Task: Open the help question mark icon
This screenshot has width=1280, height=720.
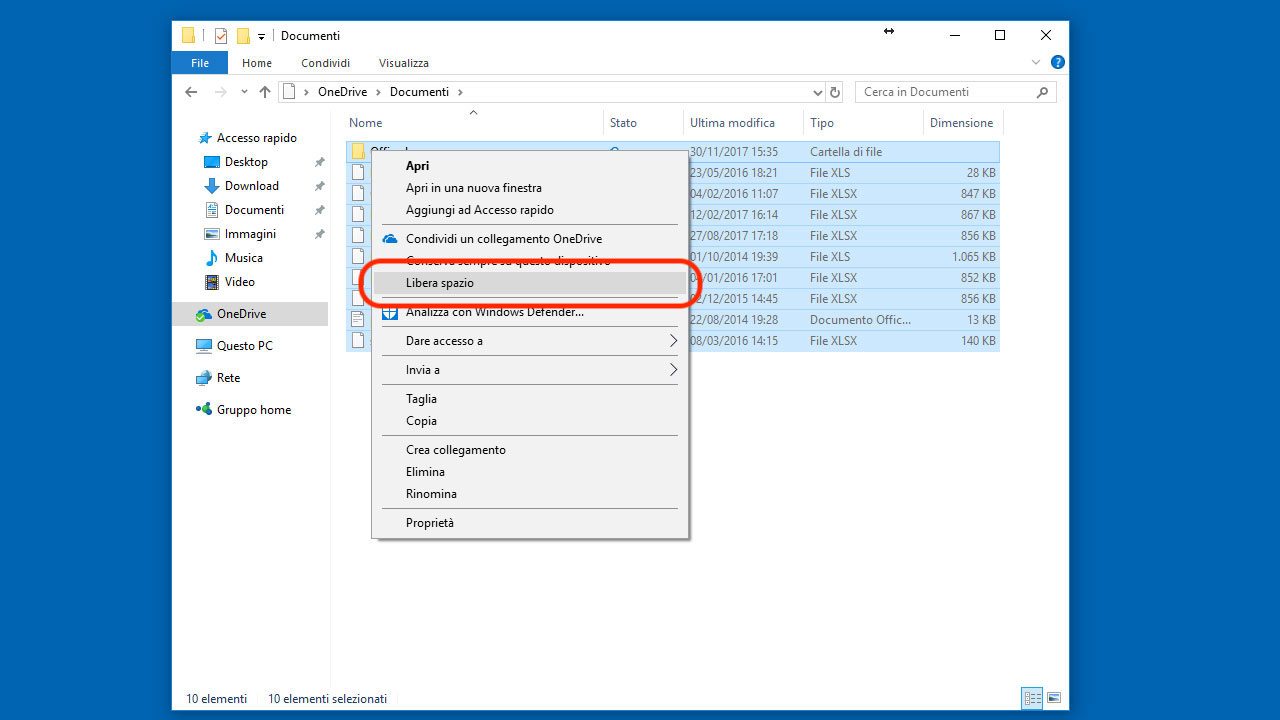Action: point(1058,62)
